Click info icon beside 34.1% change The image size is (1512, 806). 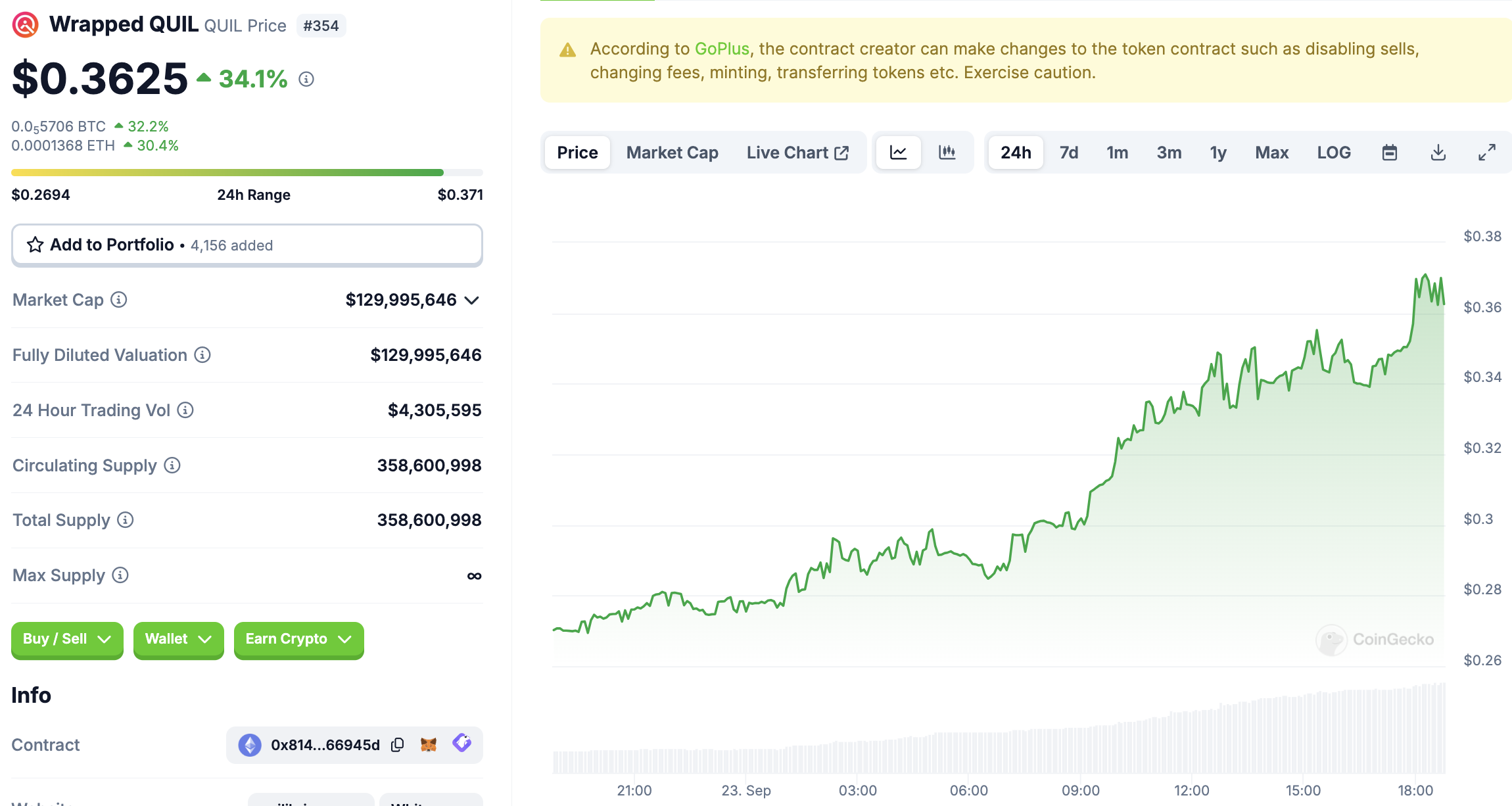[x=306, y=79]
